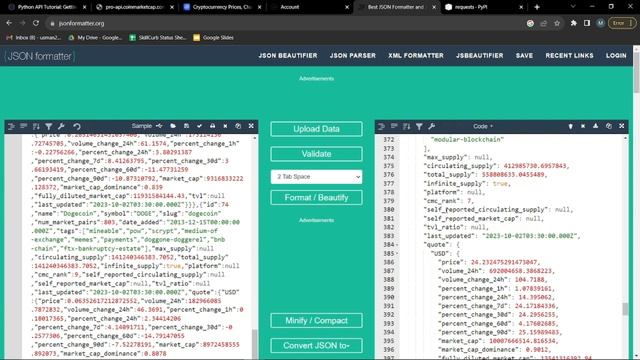Click the wrench icon in right output toolbar
This screenshot has height=360, width=640.
(x=432, y=127)
